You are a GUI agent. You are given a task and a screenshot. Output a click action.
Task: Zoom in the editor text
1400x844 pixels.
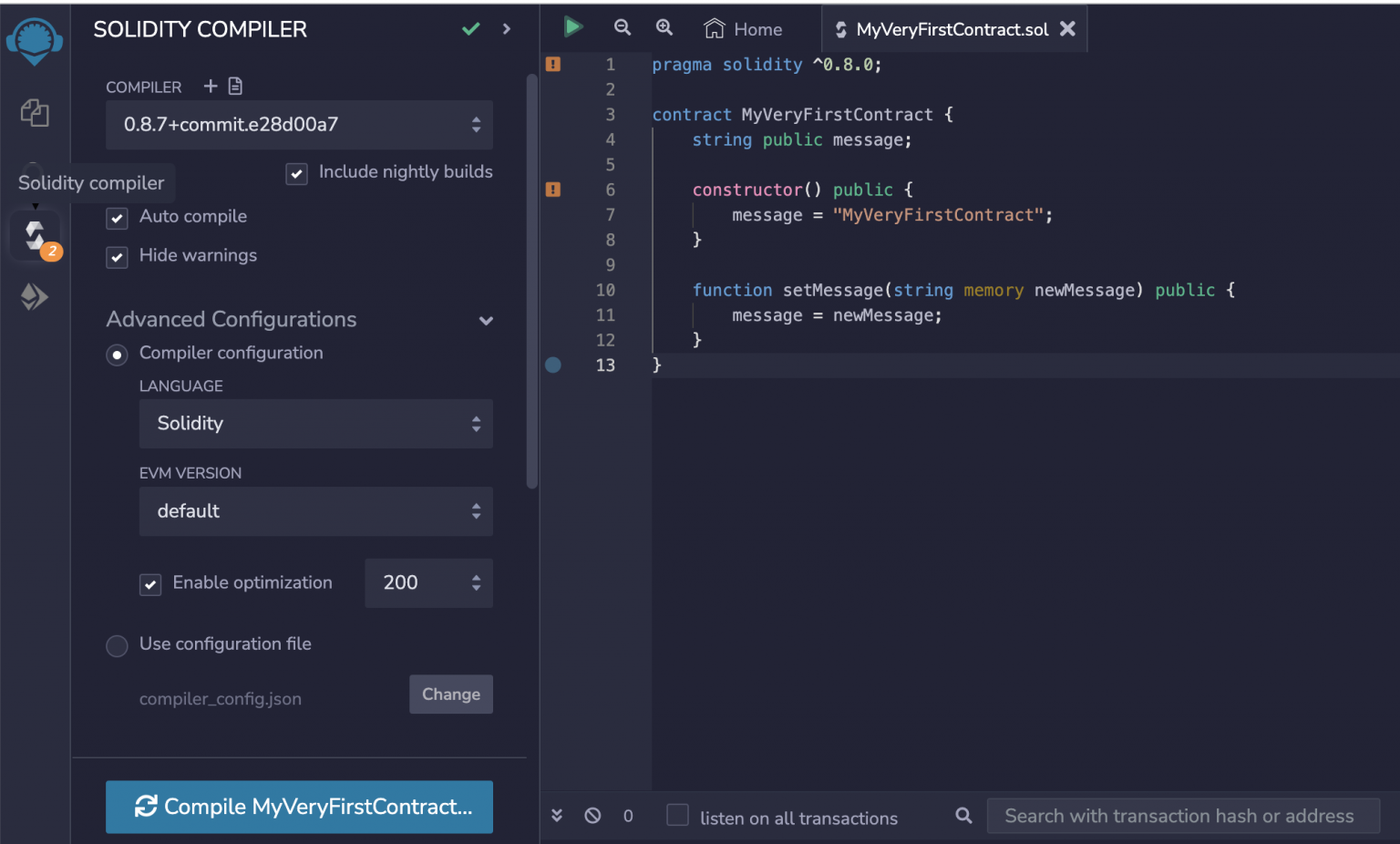coord(664,27)
